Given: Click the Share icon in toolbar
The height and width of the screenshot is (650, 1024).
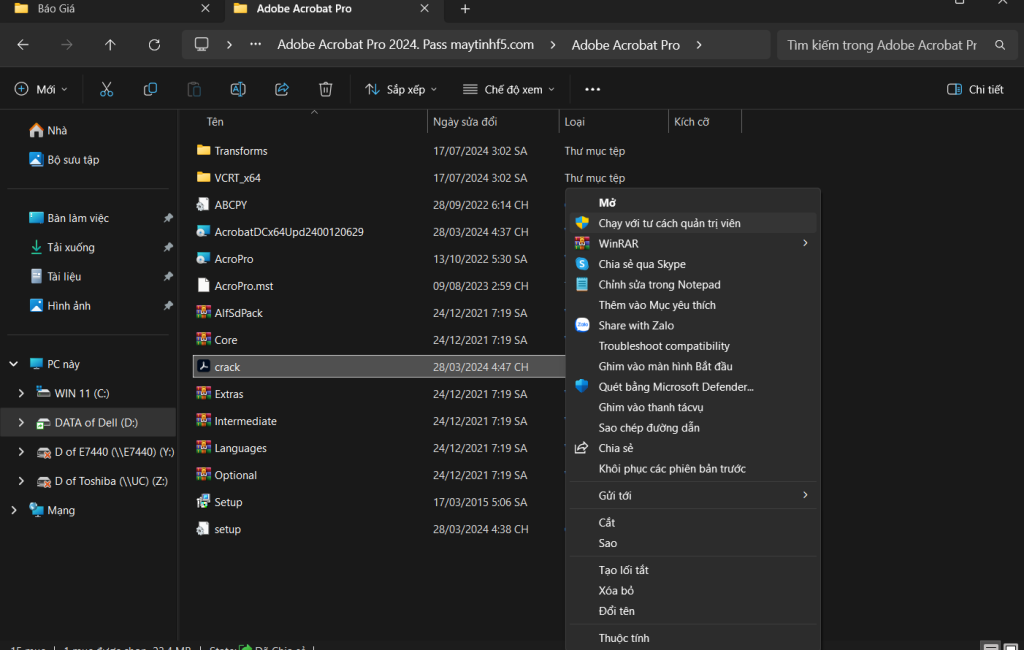Looking at the screenshot, I should [x=281, y=89].
